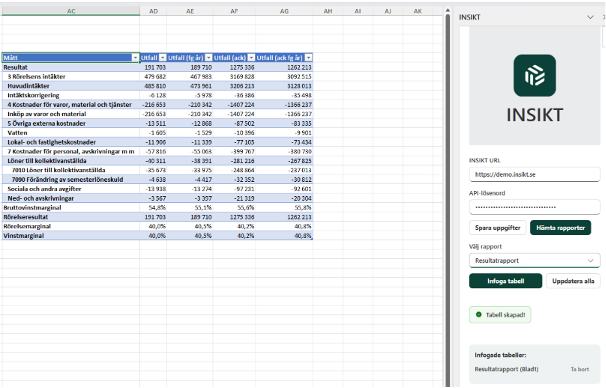Select '7010 Löner till kollektivanställda' cell
The image size is (606, 388).
71,170
